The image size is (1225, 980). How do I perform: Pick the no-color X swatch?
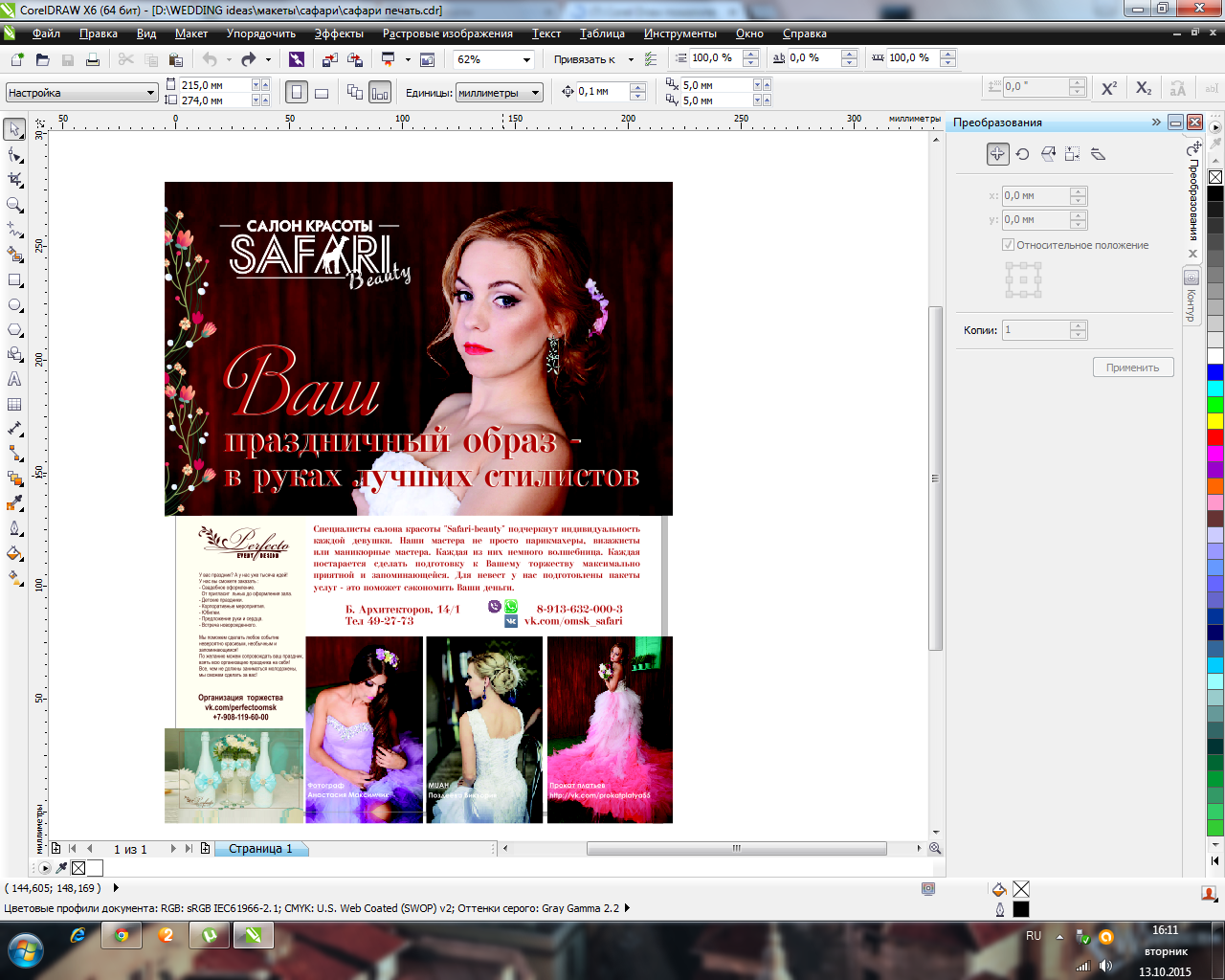pos(1215,177)
